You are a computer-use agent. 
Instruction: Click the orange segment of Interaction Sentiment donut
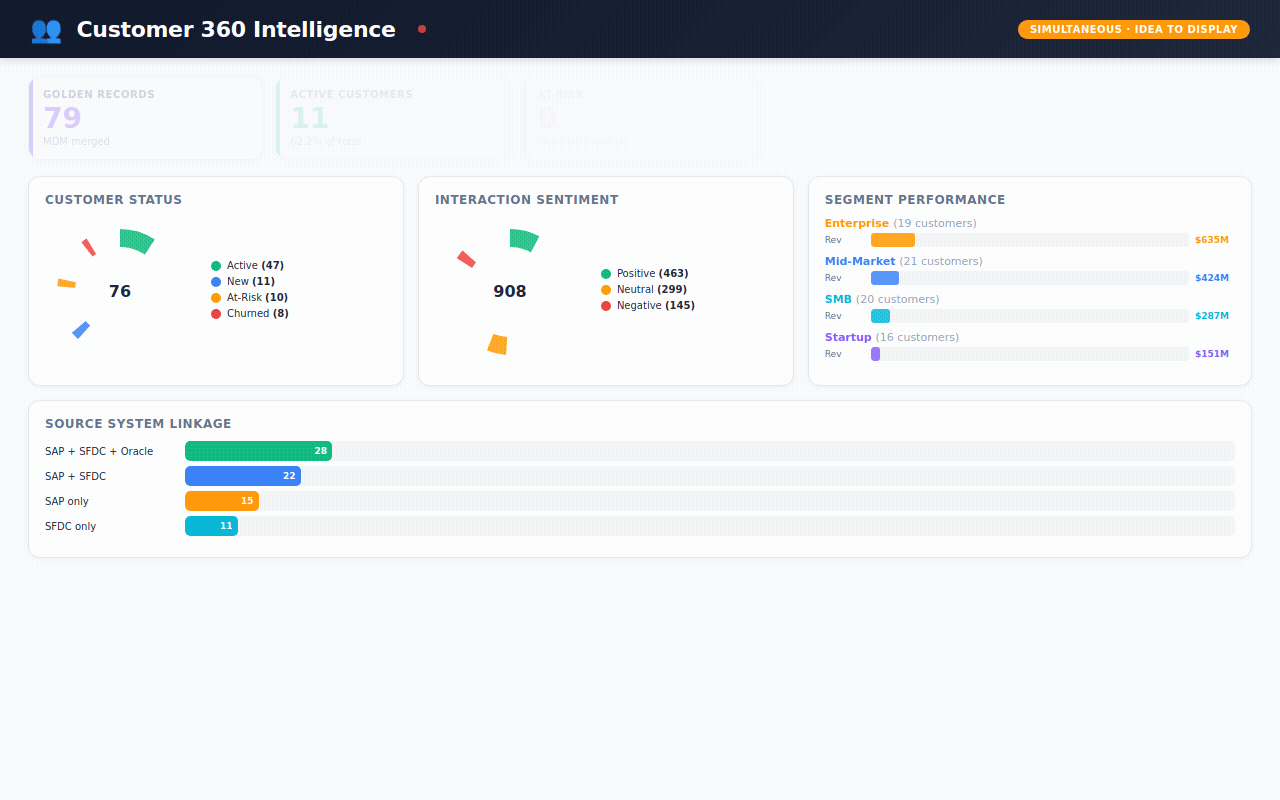click(x=498, y=344)
